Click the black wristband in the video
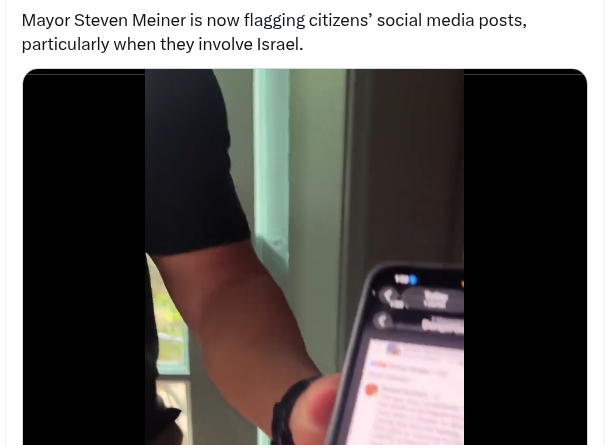Screen dimensions: 608x445 (x=289, y=411)
